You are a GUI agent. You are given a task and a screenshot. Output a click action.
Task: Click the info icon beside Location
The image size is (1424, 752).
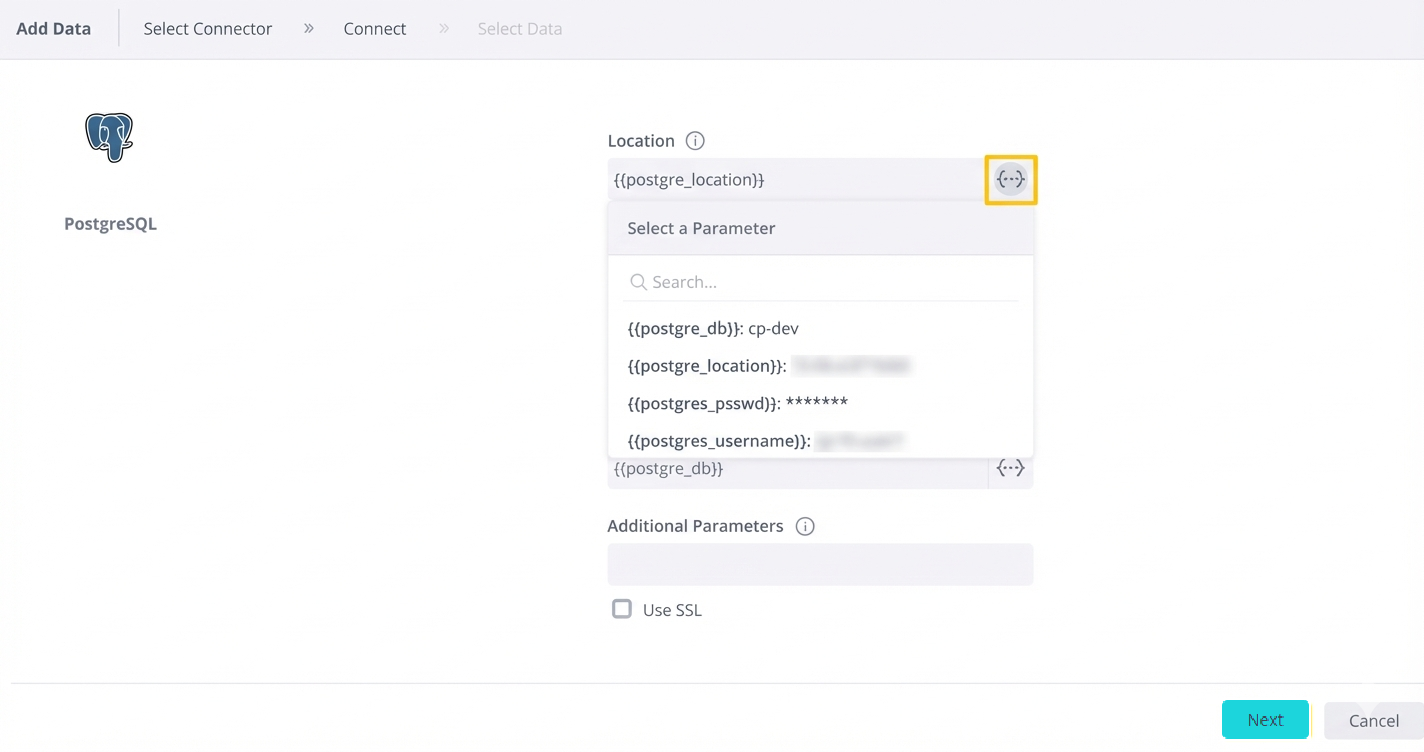(695, 141)
